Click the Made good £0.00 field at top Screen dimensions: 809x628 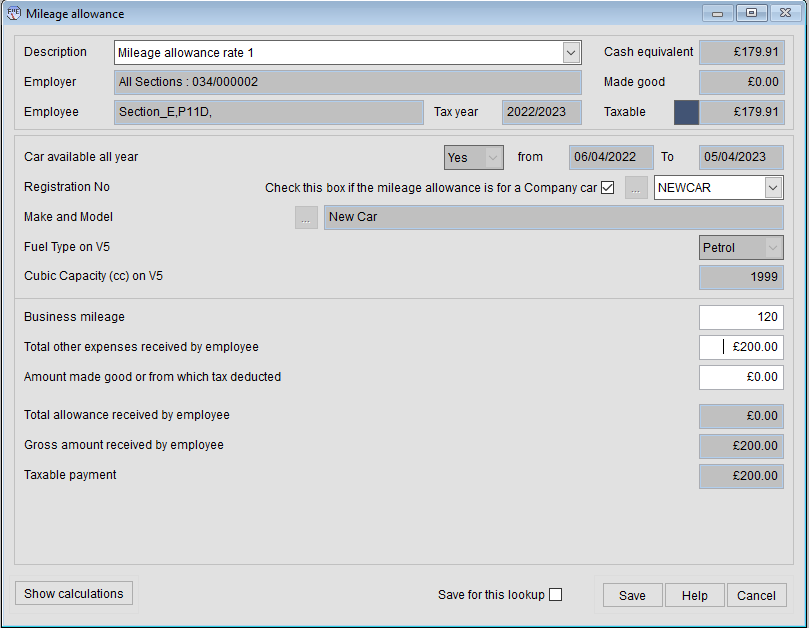pyautogui.click(x=741, y=82)
